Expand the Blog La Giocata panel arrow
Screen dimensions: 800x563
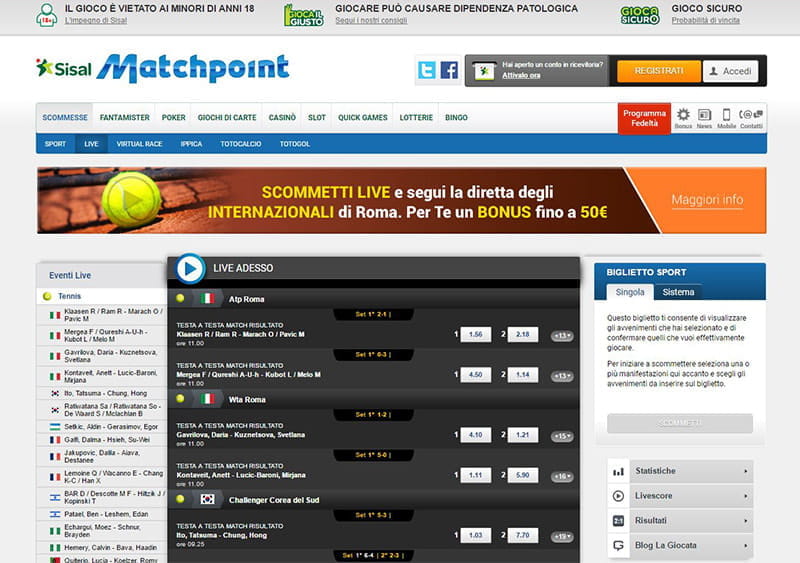(745, 546)
